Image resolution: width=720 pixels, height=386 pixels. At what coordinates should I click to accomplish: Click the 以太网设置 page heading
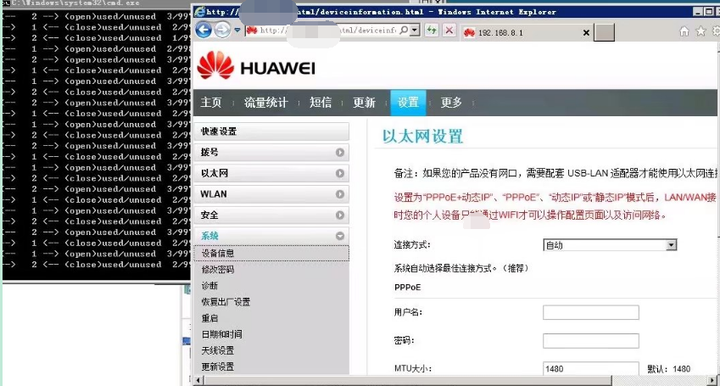pyautogui.click(x=422, y=136)
